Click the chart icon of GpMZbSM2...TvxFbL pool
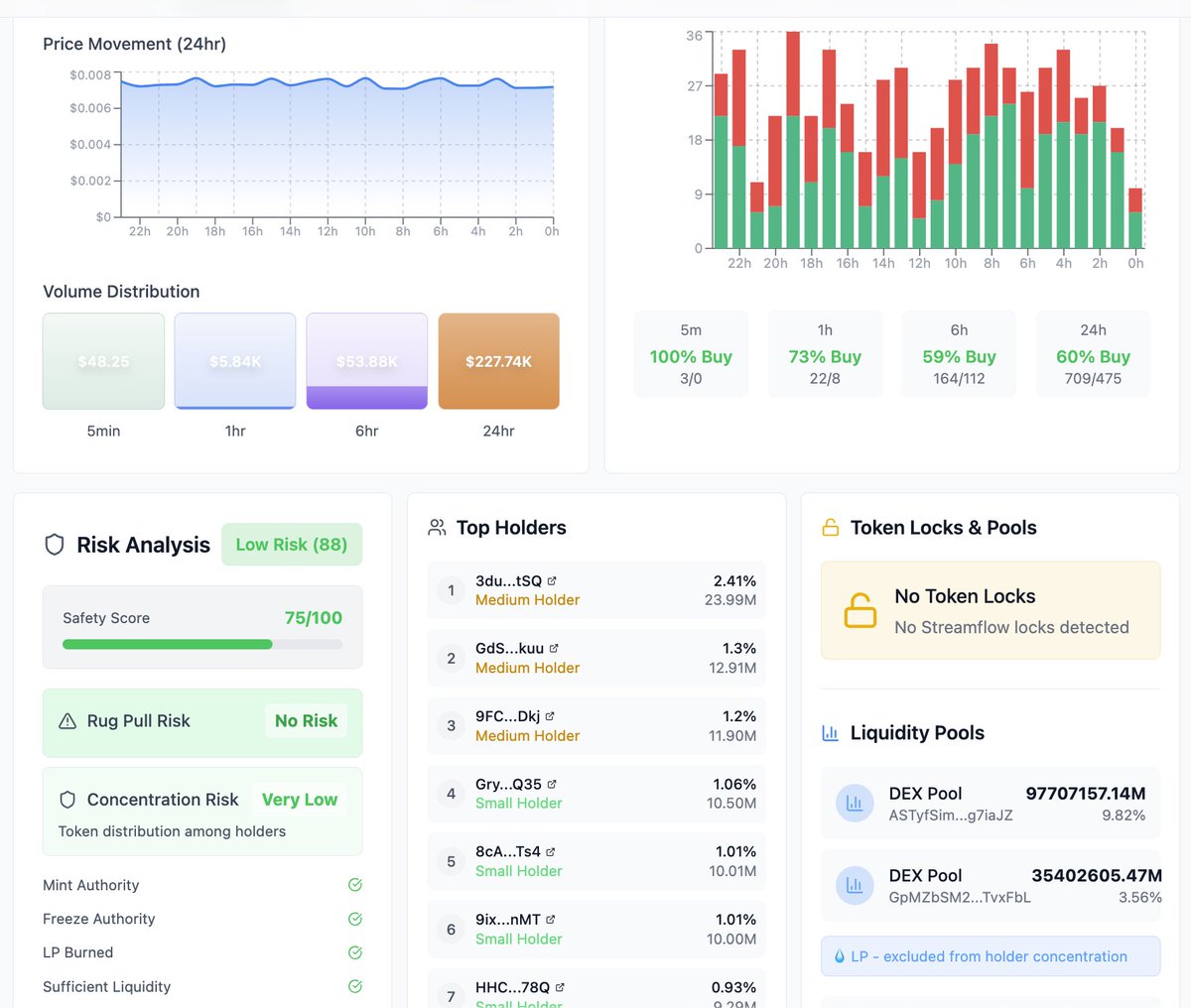This screenshot has width=1191, height=1008. pos(855,885)
